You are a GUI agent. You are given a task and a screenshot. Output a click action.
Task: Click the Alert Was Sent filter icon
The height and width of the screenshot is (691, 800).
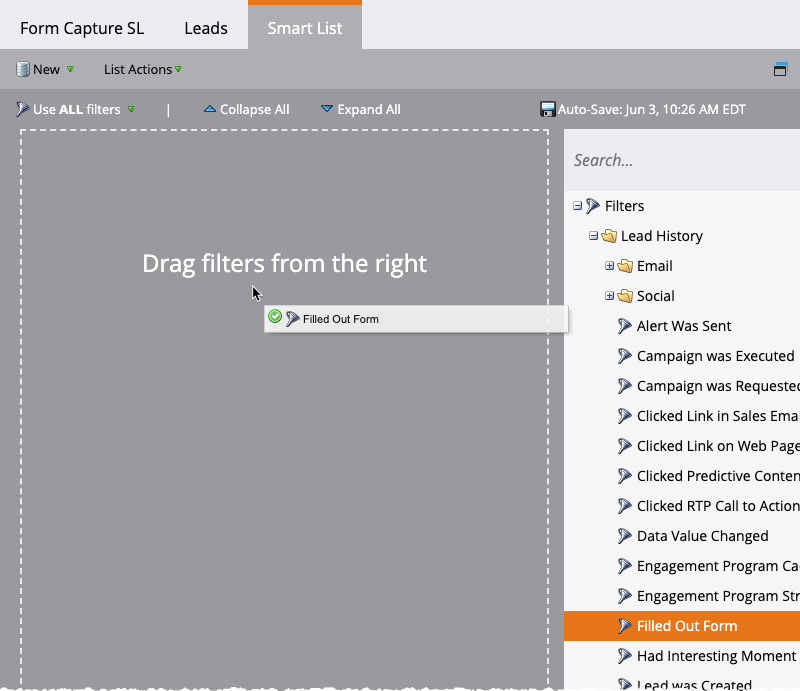625,326
